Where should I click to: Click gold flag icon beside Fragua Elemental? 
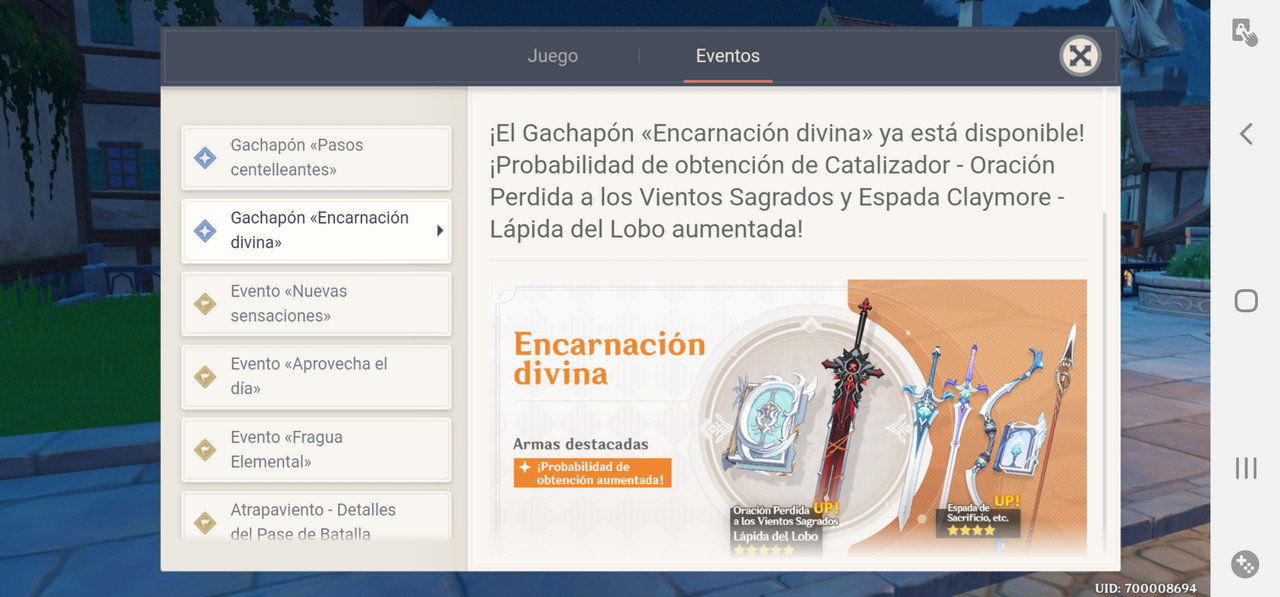tap(205, 450)
